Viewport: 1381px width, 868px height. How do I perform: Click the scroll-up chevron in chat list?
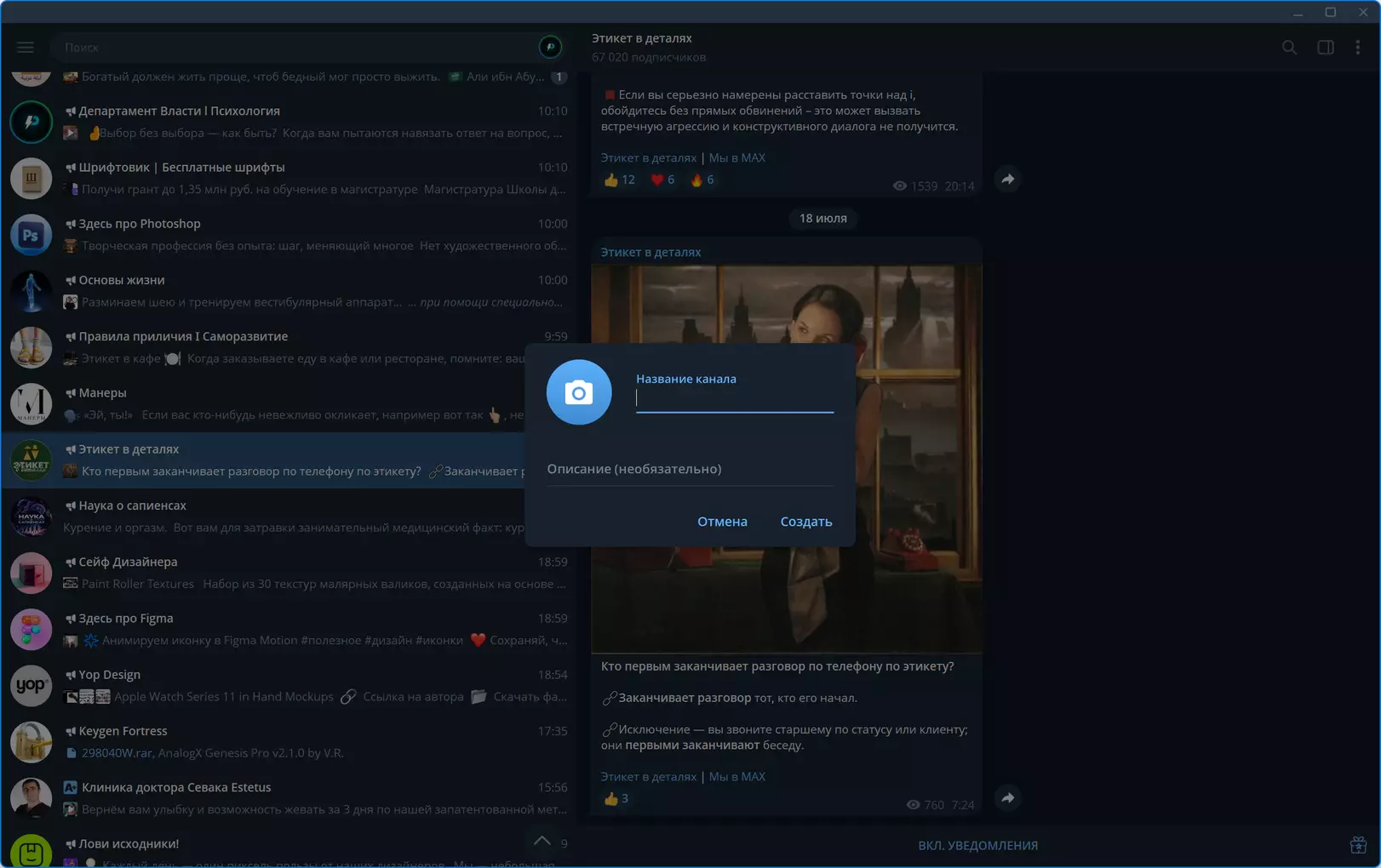(x=542, y=841)
